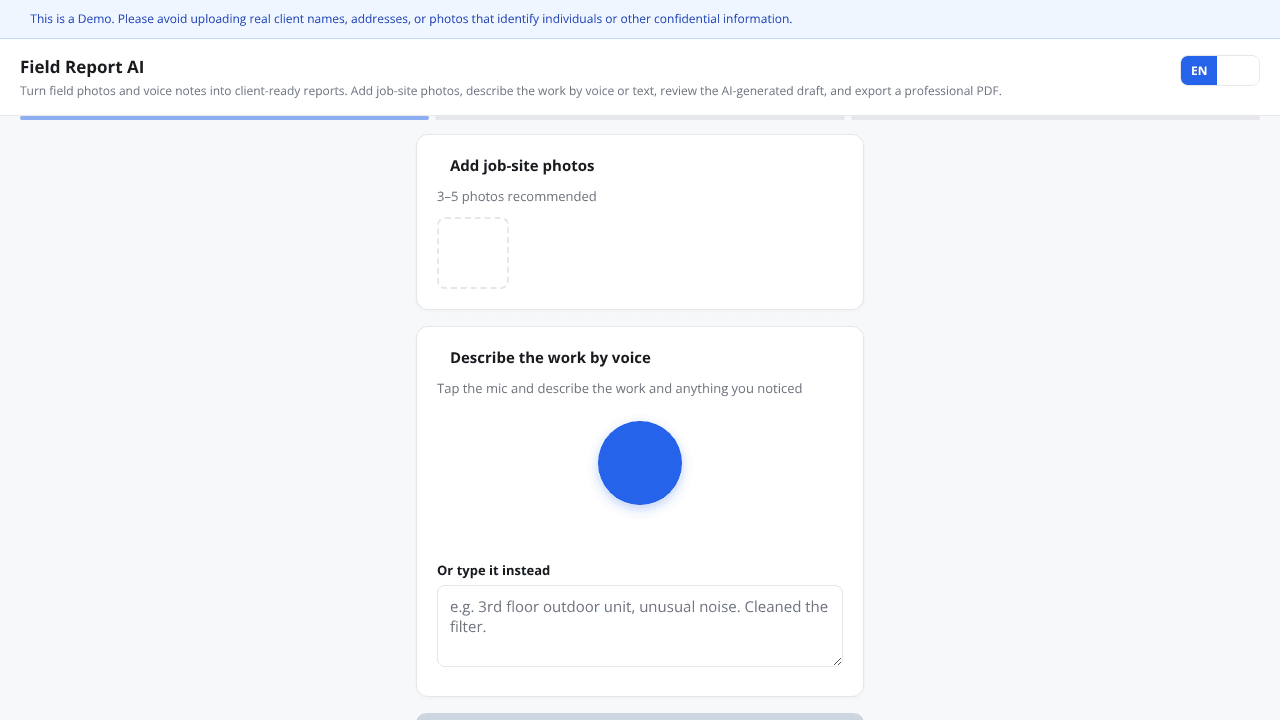Click the app description subtitle under the title
This screenshot has height=720, width=1280.
511,91
